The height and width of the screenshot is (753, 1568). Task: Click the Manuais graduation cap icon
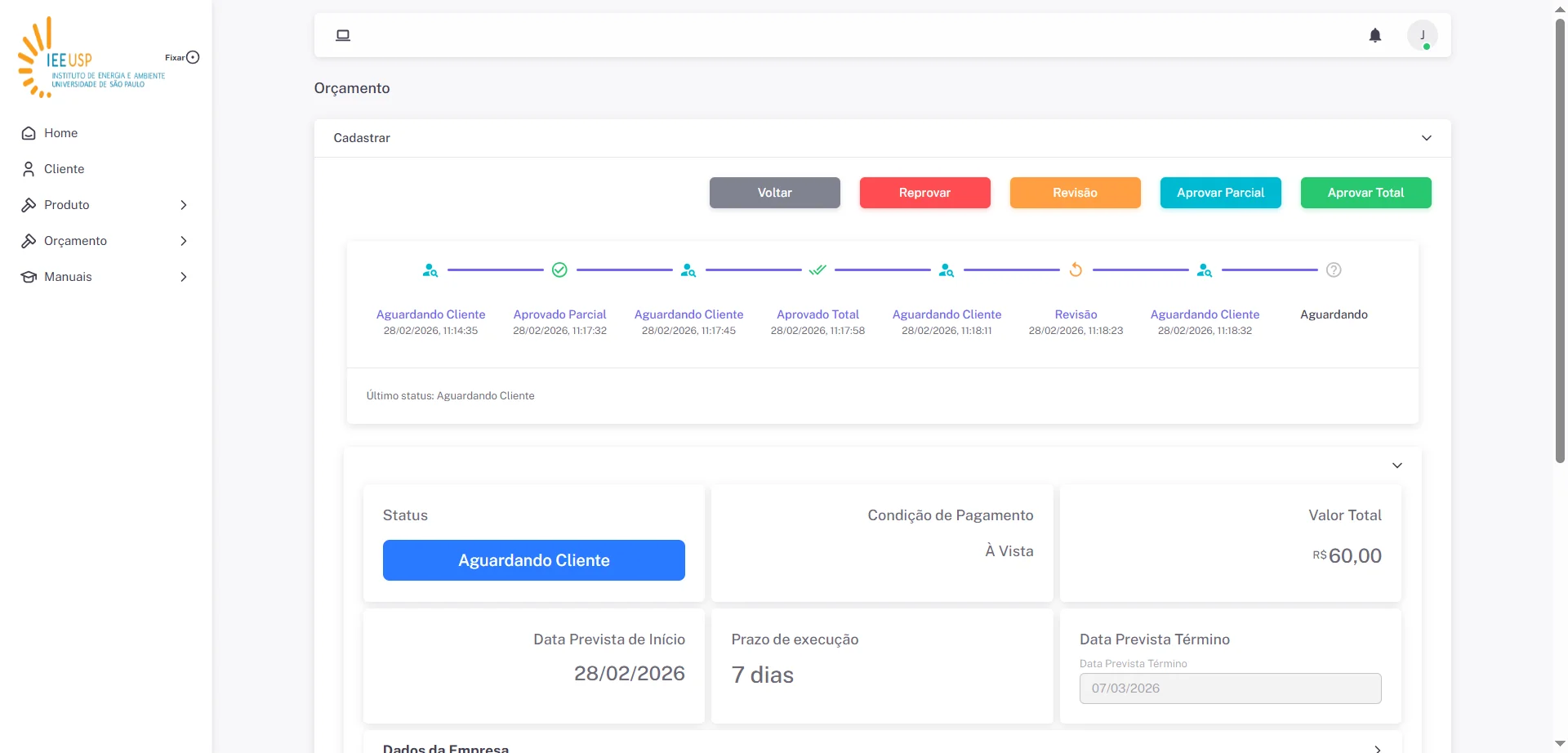[29, 277]
